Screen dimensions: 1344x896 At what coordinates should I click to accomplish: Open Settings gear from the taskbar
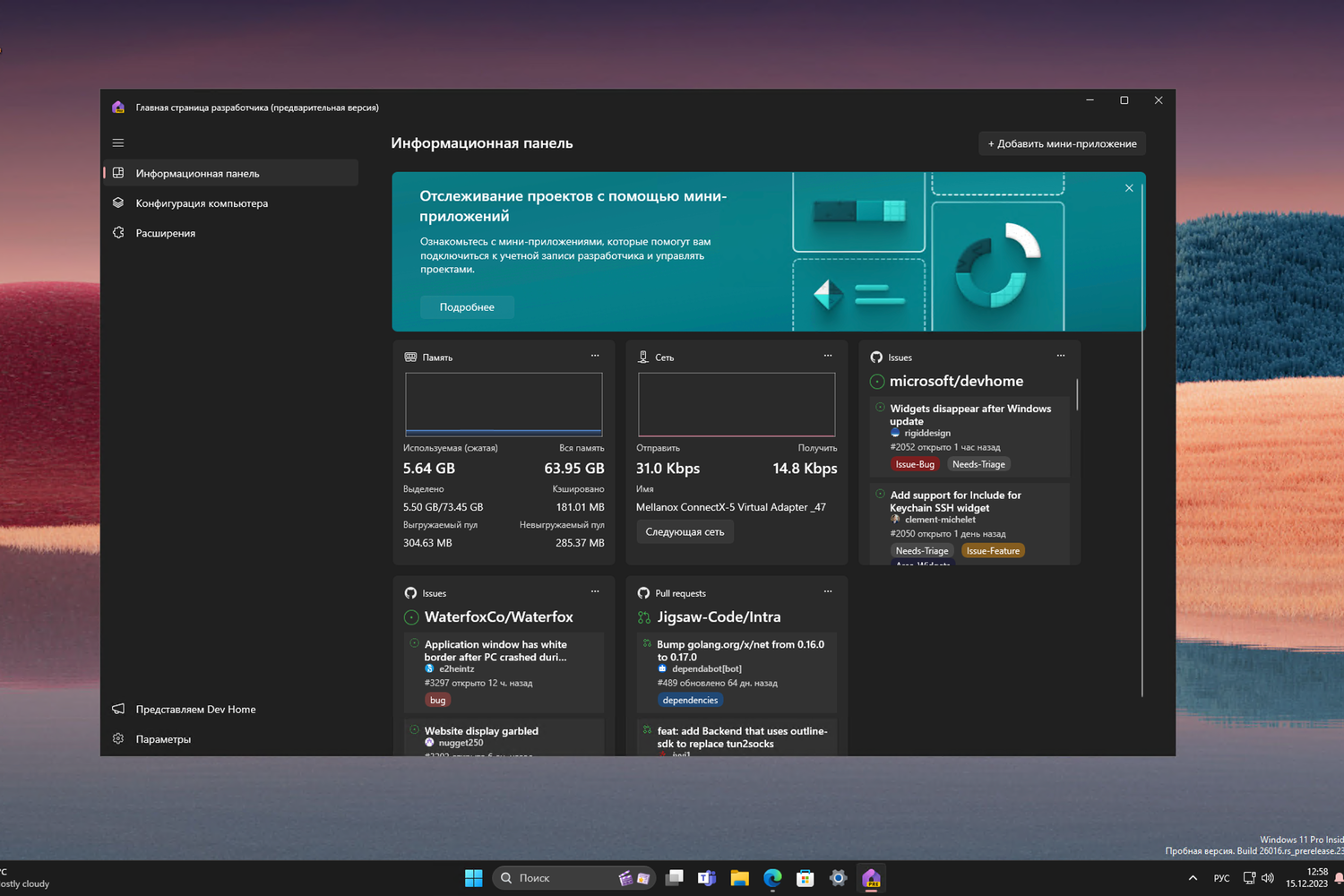(x=838, y=878)
